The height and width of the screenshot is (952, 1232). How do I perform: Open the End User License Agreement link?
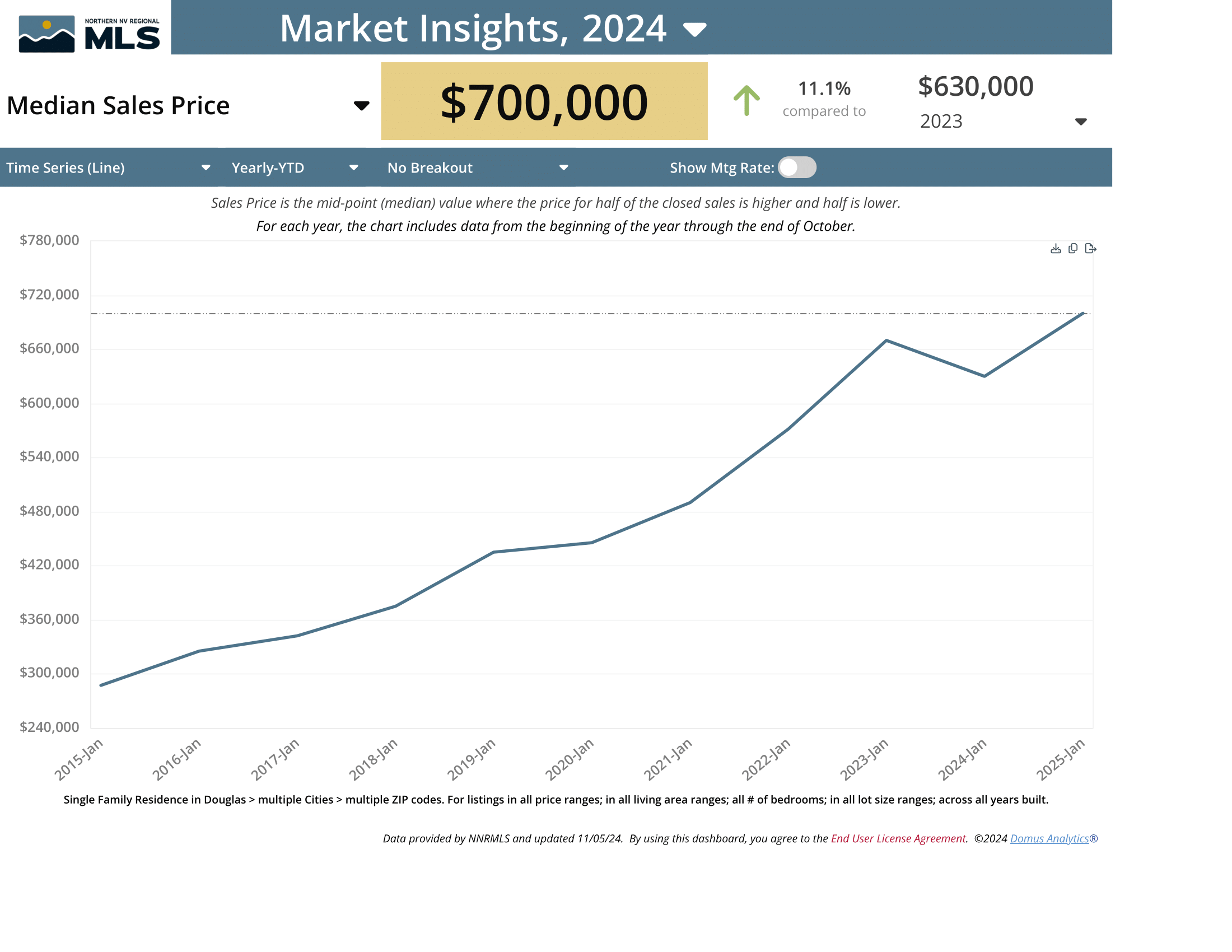click(x=898, y=838)
